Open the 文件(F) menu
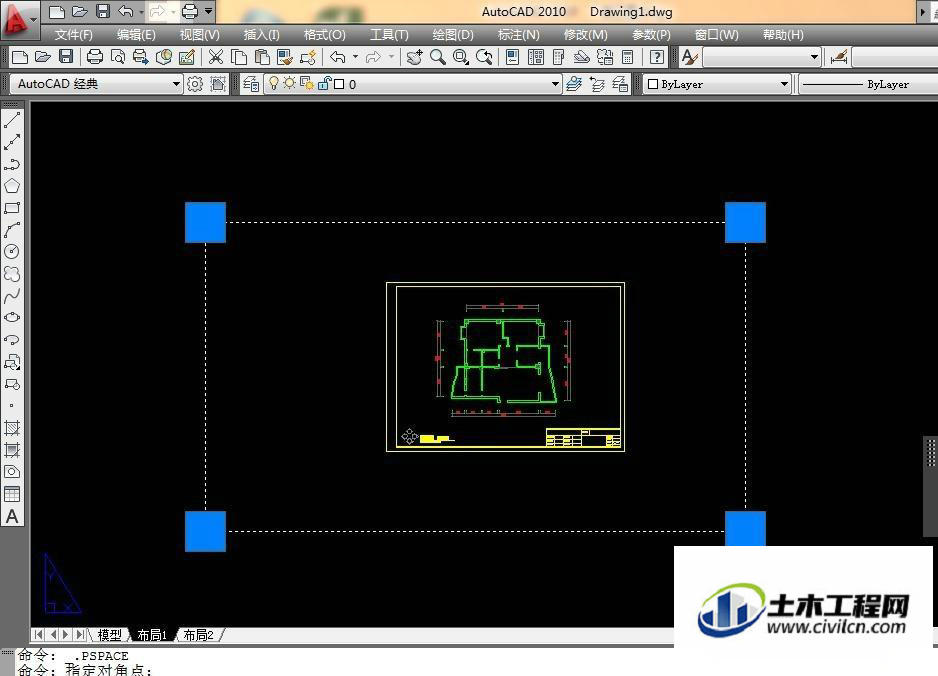This screenshot has width=938, height=676. [74, 35]
